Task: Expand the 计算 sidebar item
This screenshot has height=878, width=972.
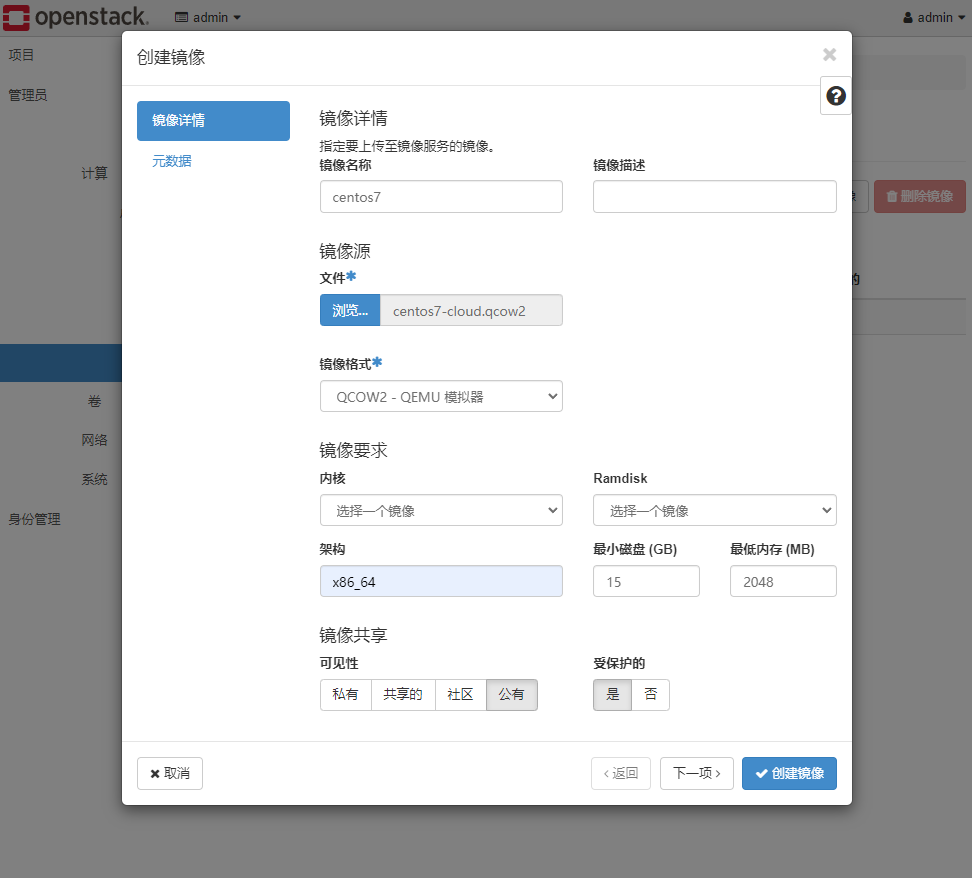Action: [x=94, y=173]
